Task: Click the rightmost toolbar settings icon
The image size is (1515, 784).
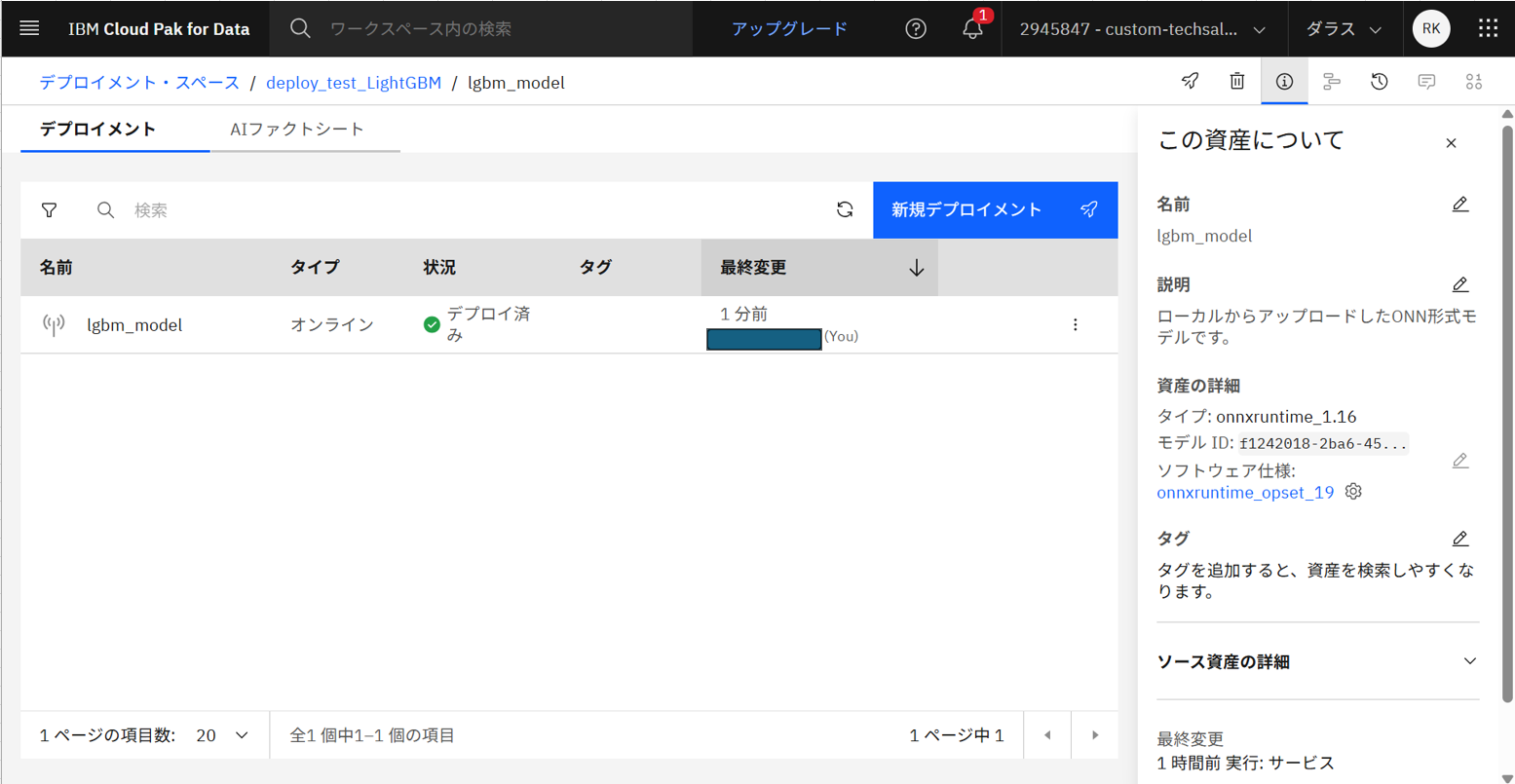Action: 1474,82
